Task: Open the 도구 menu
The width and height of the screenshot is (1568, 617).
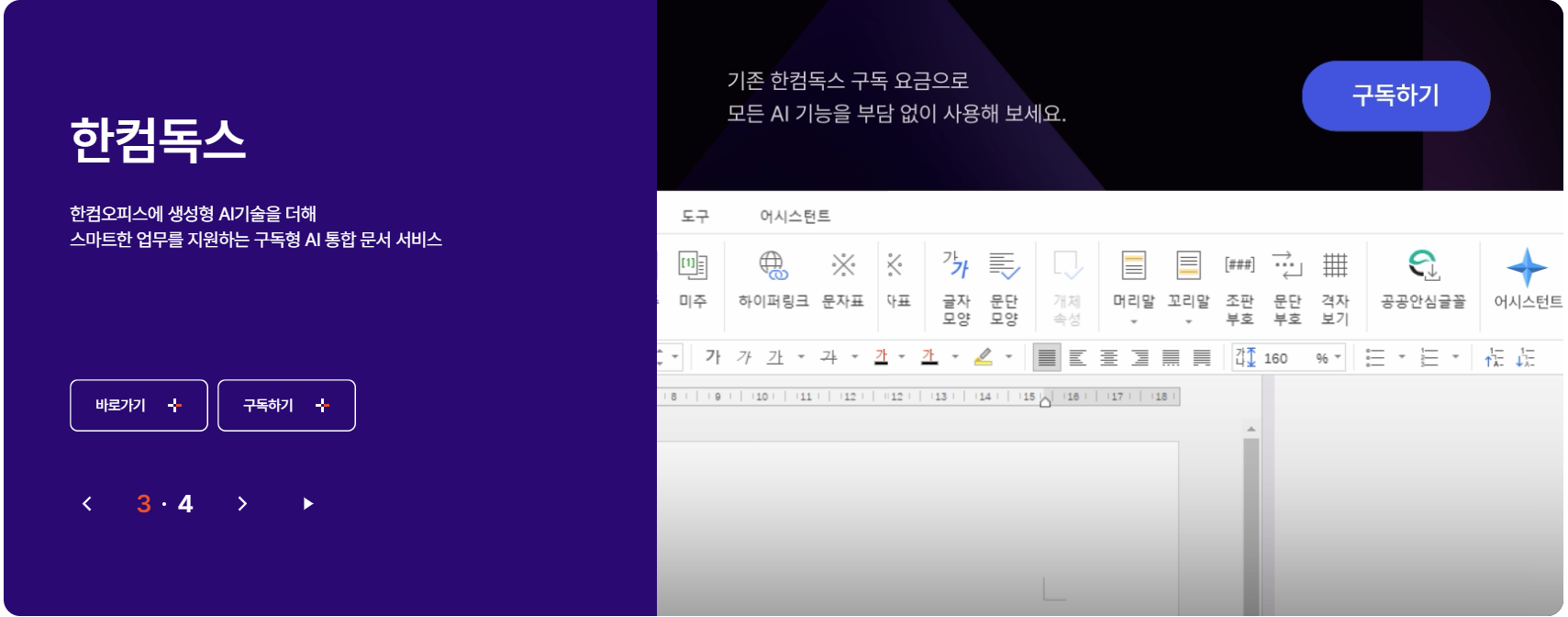Action: coord(695,216)
